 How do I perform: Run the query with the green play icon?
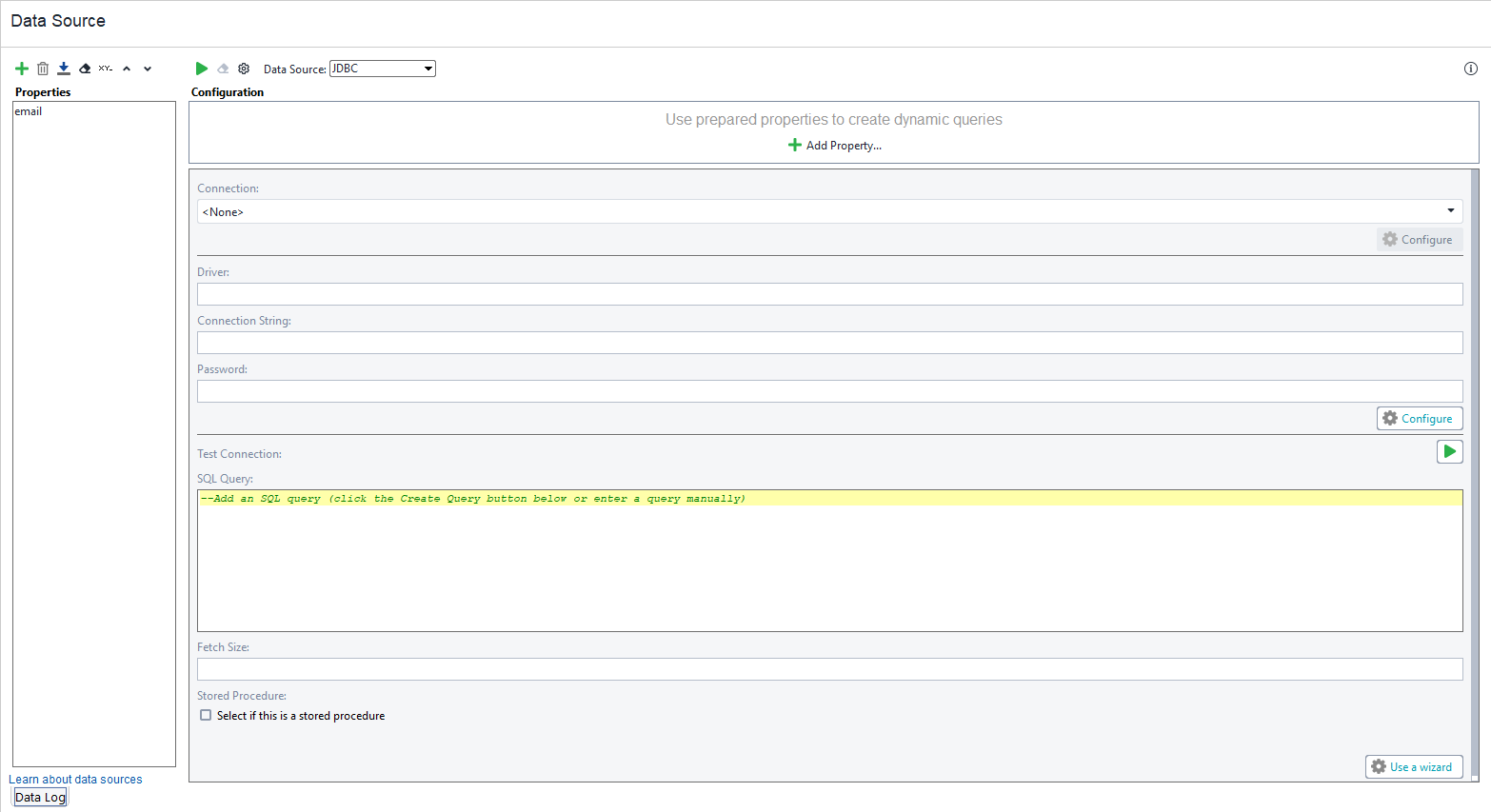tap(201, 68)
